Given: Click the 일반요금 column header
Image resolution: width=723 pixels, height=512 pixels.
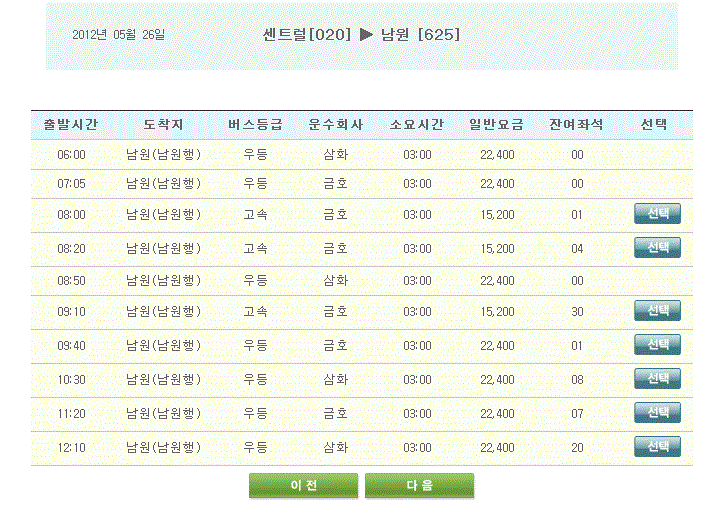Looking at the screenshot, I should (497, 125).
